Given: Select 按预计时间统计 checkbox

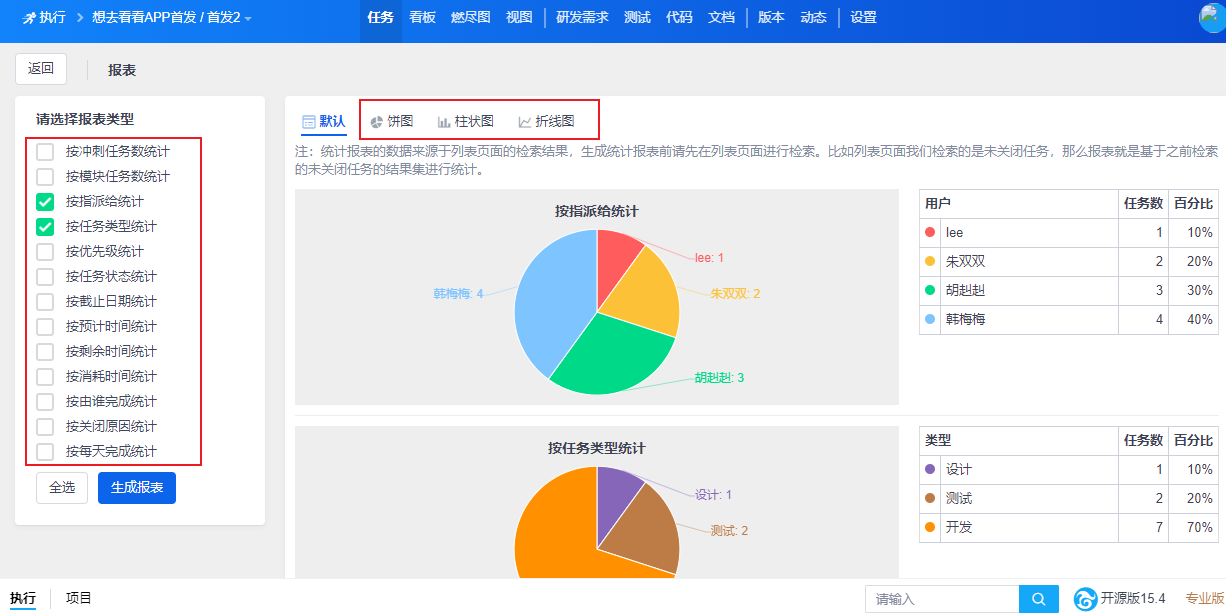Looking at the screenshot, I should tap(45, 327).
